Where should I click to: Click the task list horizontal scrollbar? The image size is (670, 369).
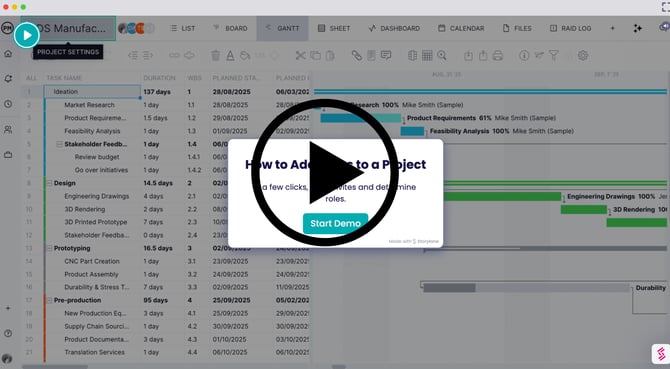tap(55, 366)
